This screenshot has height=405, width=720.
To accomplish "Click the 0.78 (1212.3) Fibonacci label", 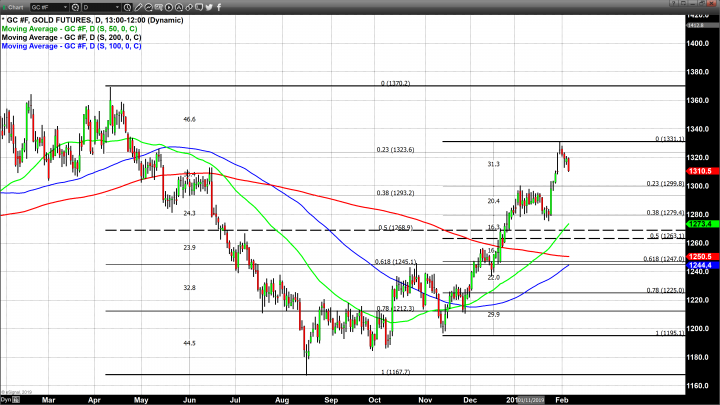I will tap(395, 309).
